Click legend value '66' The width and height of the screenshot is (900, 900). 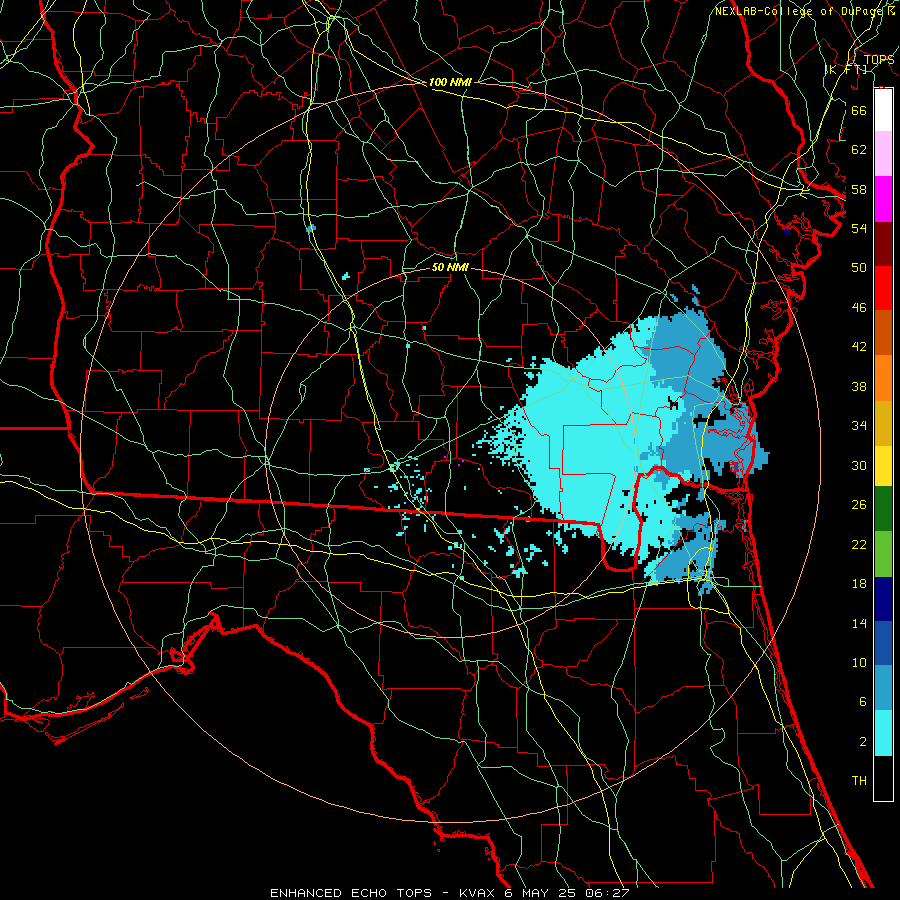click(859, 110)
